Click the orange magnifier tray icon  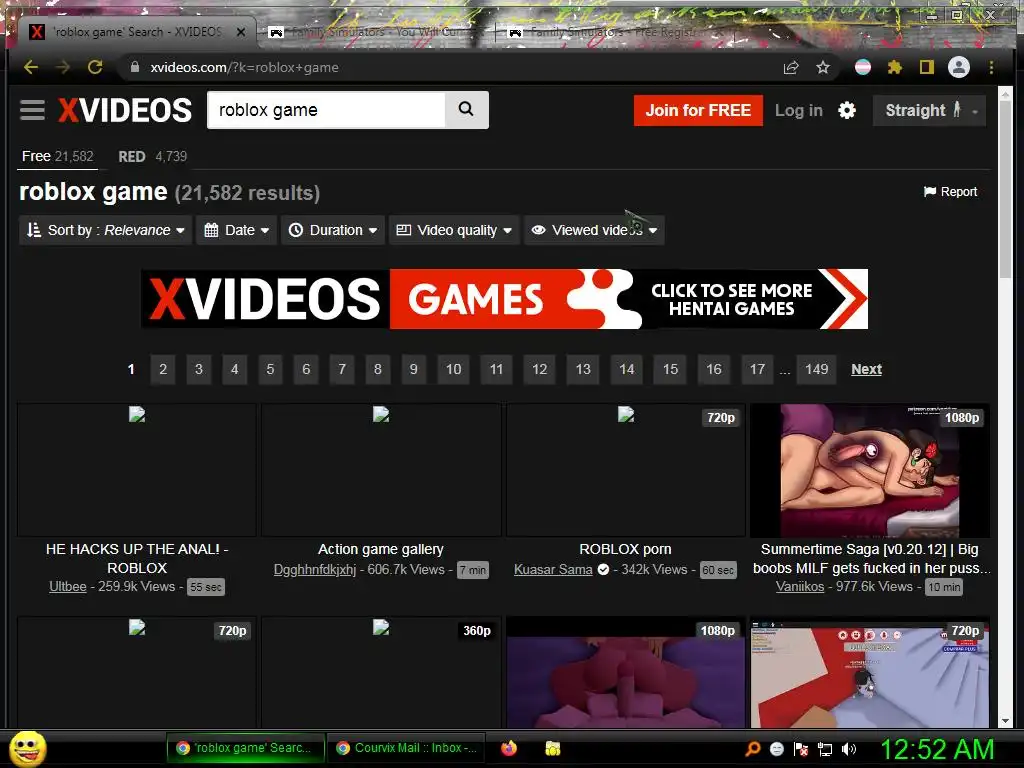click(753, 748)
